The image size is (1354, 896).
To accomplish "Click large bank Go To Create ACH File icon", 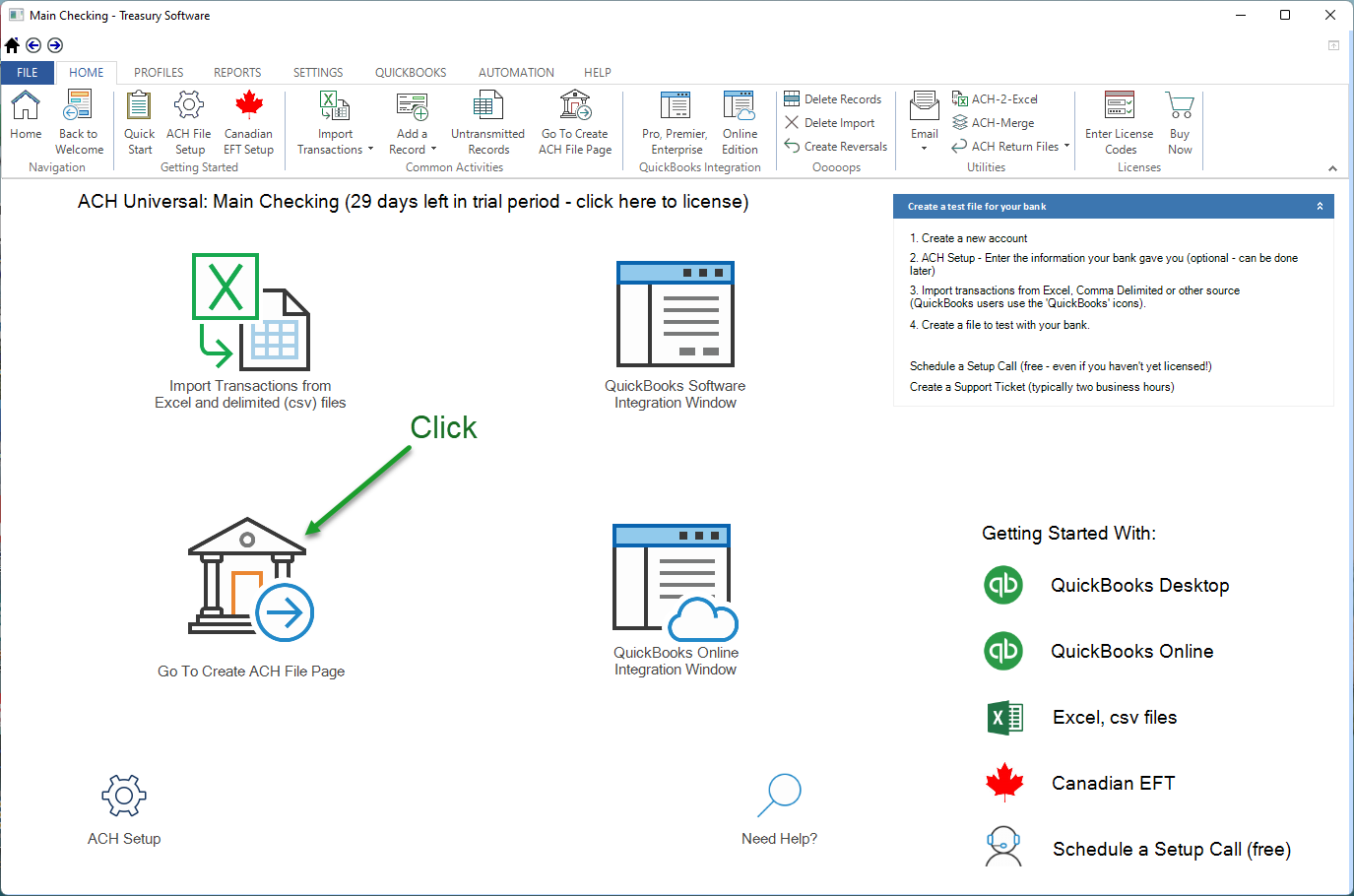I will [250, 579].
